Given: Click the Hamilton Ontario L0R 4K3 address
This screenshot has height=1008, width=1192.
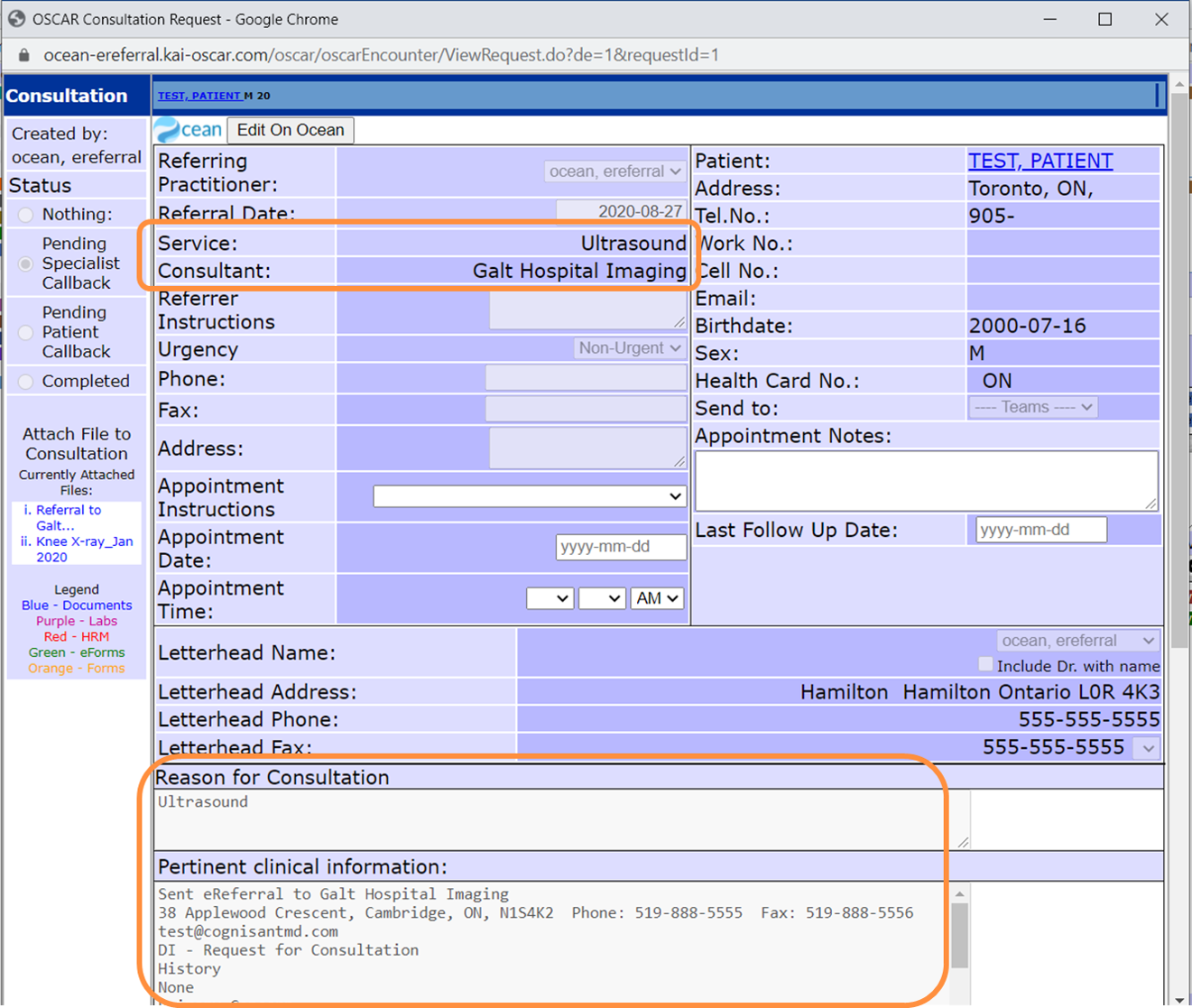Looking at the screenshot, I should tap(980, 692).
